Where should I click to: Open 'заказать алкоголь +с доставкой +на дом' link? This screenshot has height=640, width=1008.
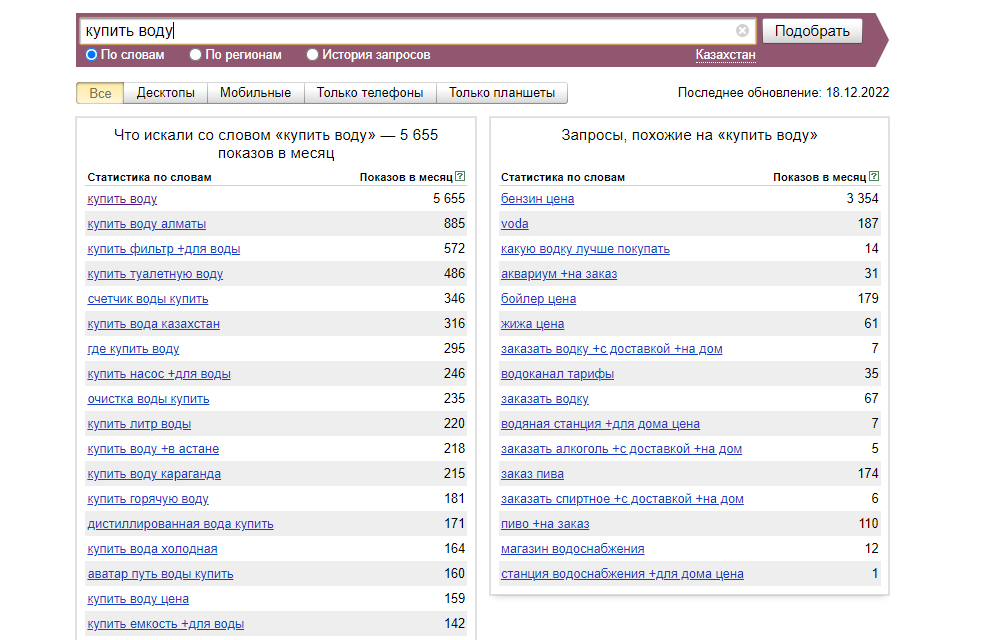point(621,450)
